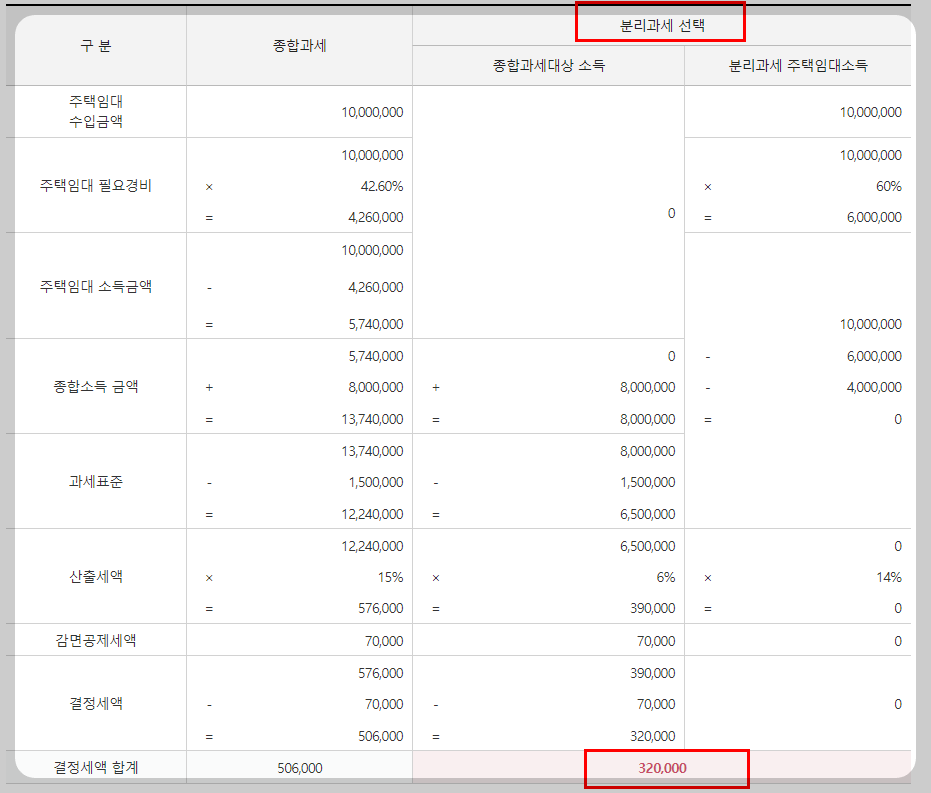Click the 13,740,000 result in 종합소득 금액 row
The height and width of the screenshot is (793, 931).
pyautogui.click(x=372, y=420)
